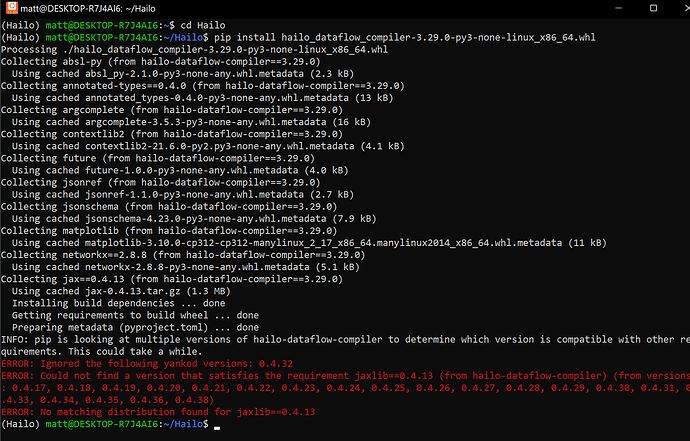The image size is (690, 441).
Task: Click the terminal cursor at the last prompt
Action: (x=214, y=425)
